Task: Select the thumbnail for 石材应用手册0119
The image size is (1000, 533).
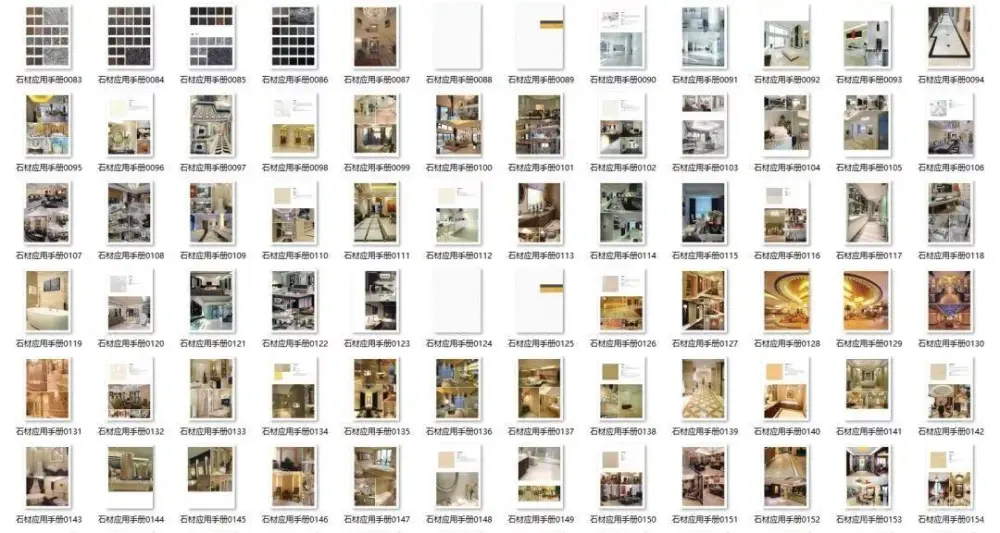Action: tap(47, 300)
